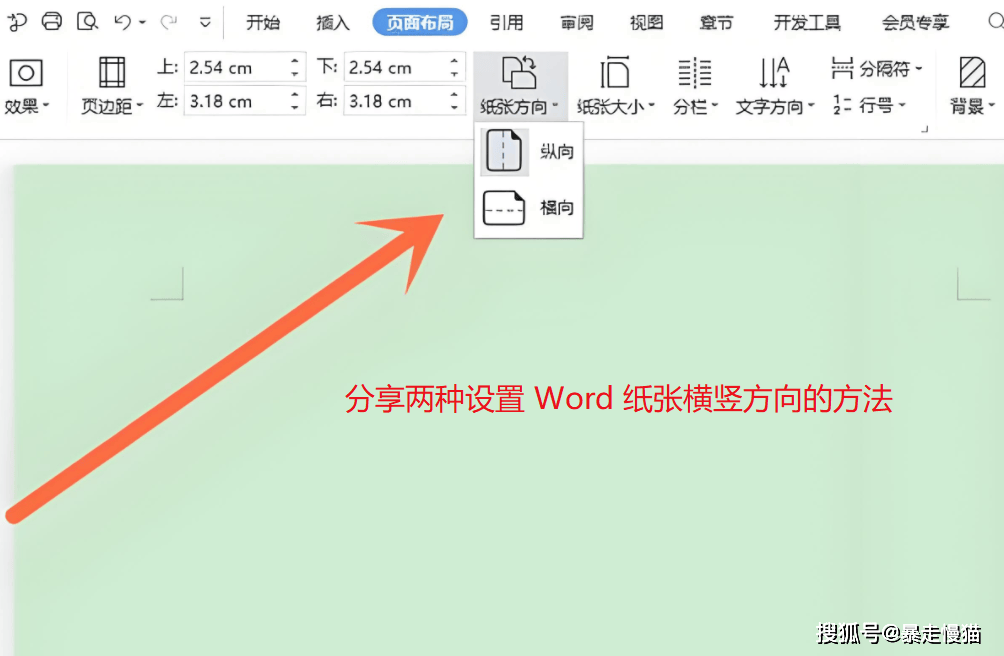
Task: Switch to the 开始 ribbon tab
Action: pos(262,22)
